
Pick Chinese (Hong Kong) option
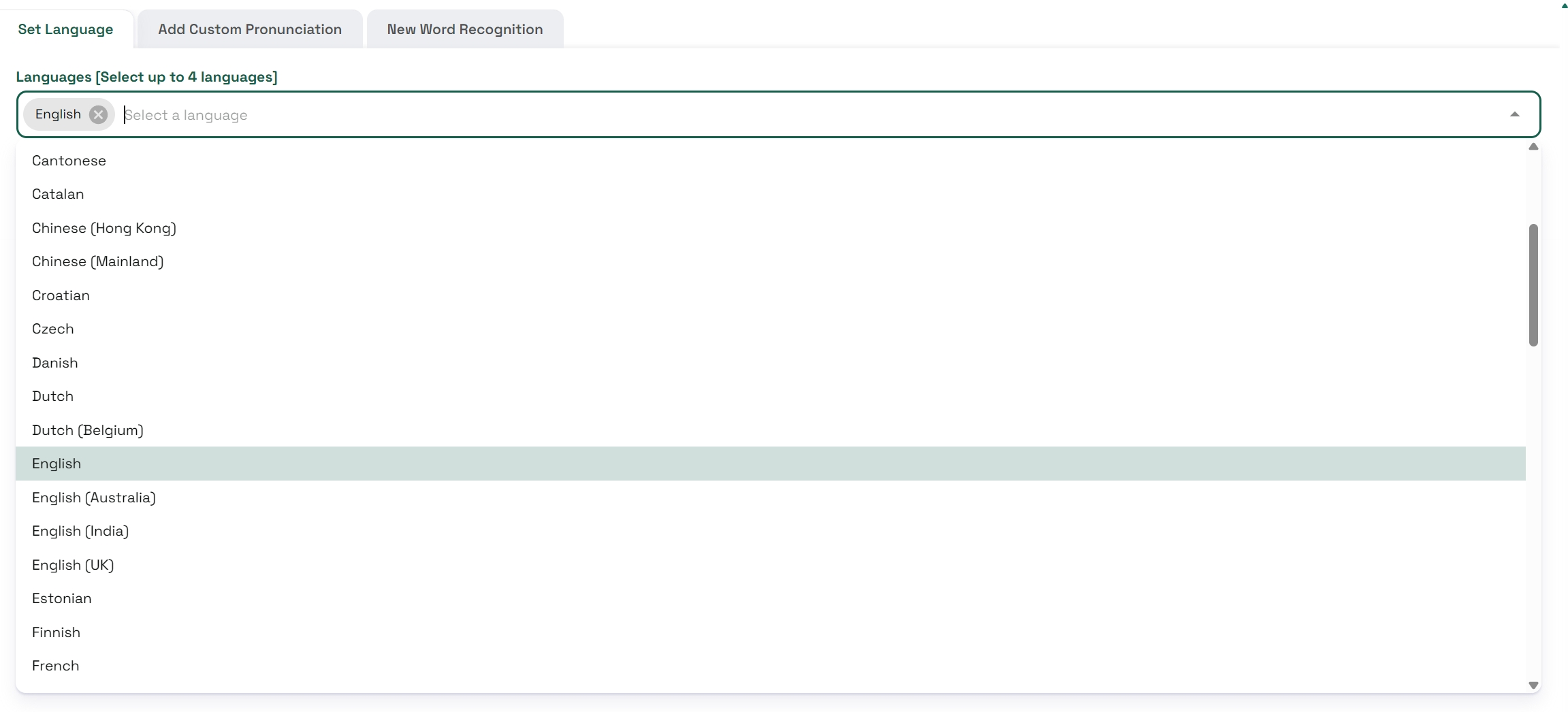pyautogui.click(x=103, y=228)
